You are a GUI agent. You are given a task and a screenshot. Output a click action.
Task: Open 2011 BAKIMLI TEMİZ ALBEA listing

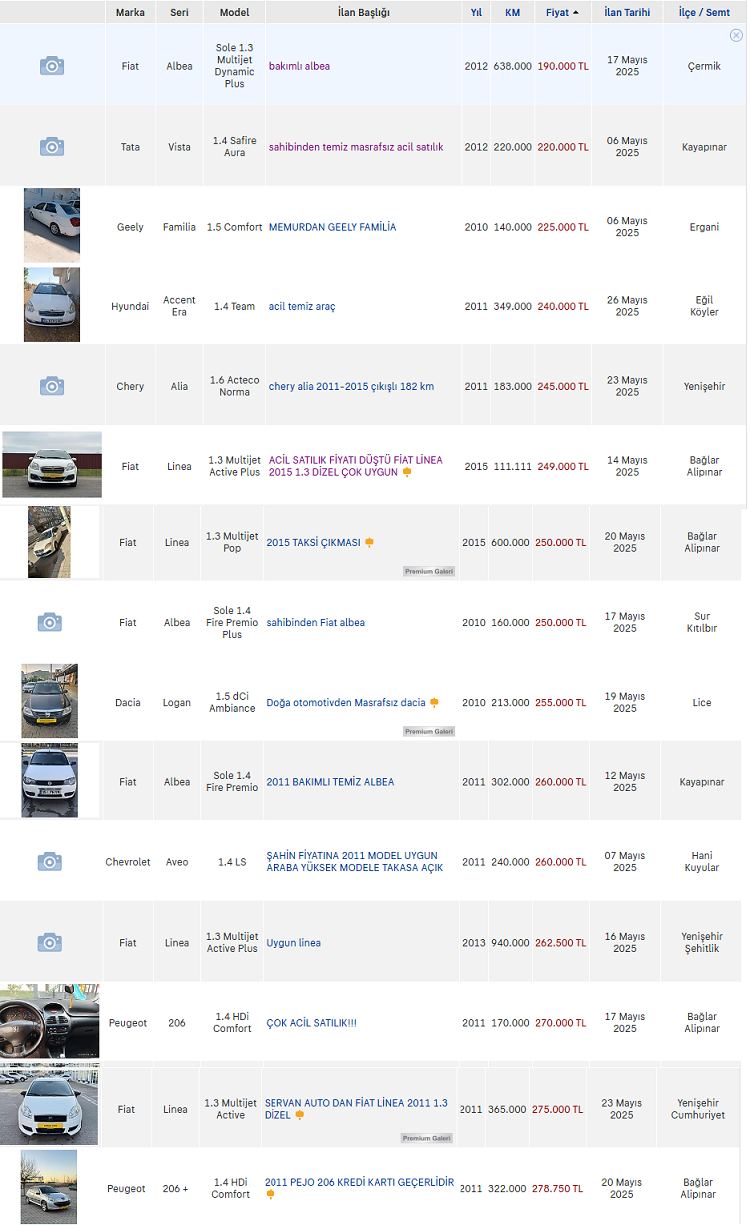tap(330, 782)
